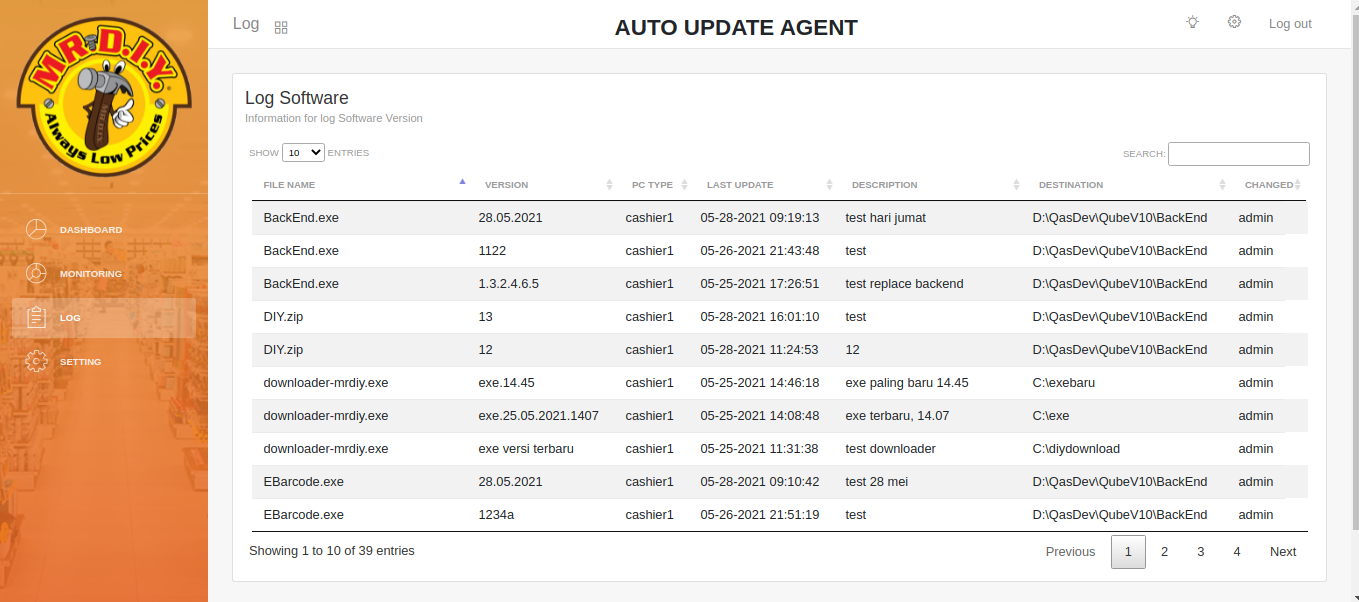
Task: Click the Log out link
Action: tap(1290, 24)
